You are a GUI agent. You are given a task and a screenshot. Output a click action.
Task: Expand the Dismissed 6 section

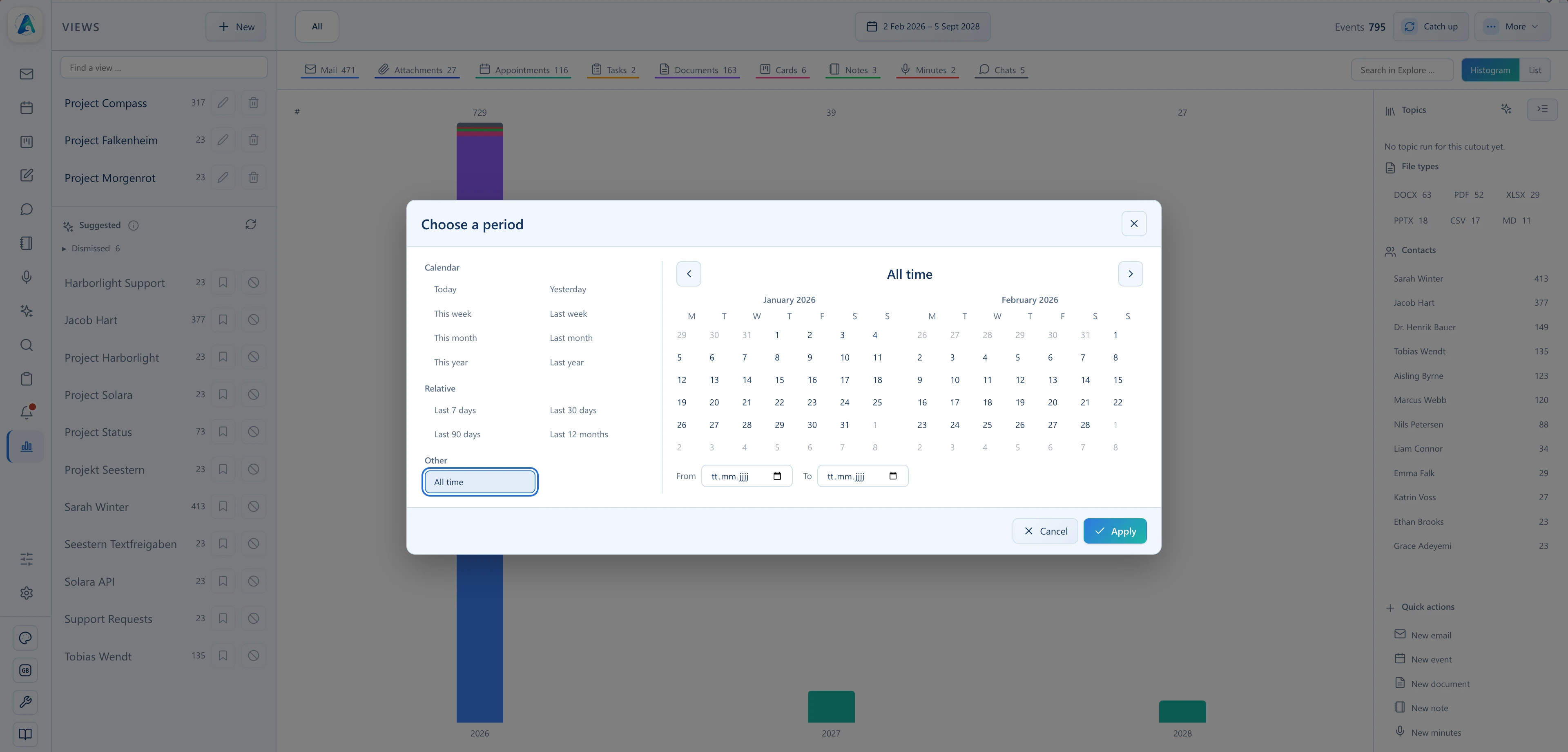tap(91, 248)
